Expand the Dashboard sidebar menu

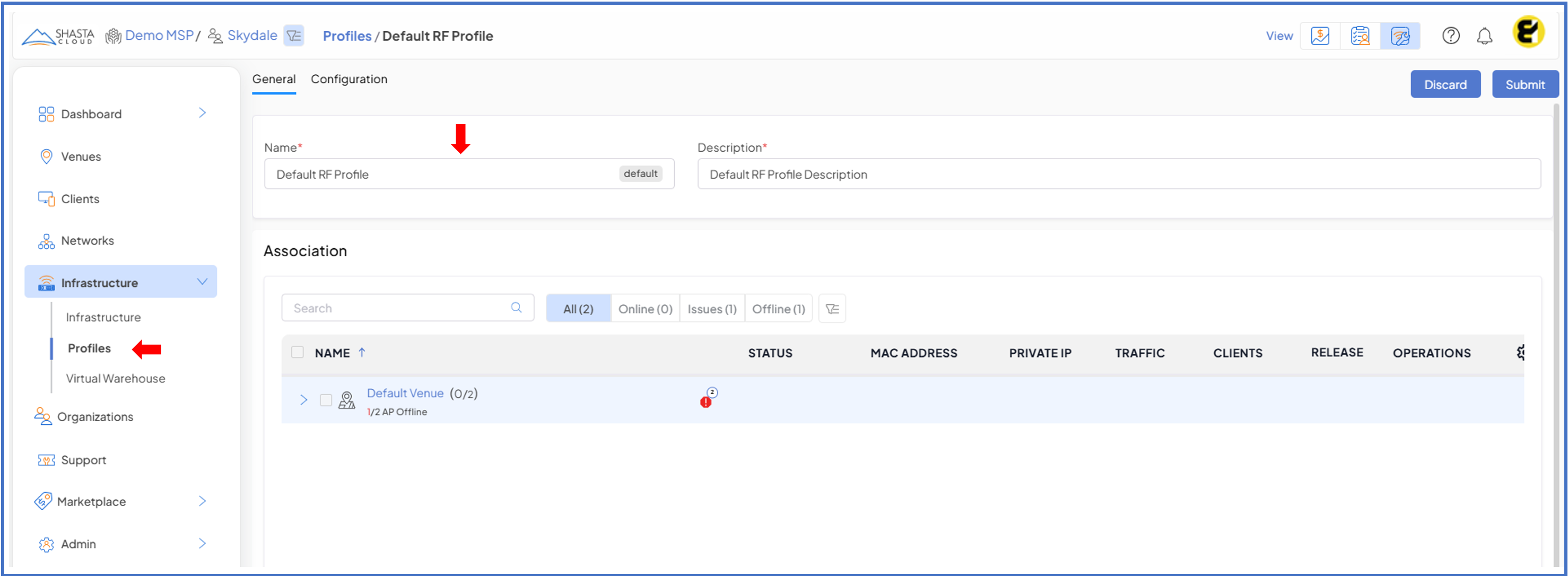[202, 114]
